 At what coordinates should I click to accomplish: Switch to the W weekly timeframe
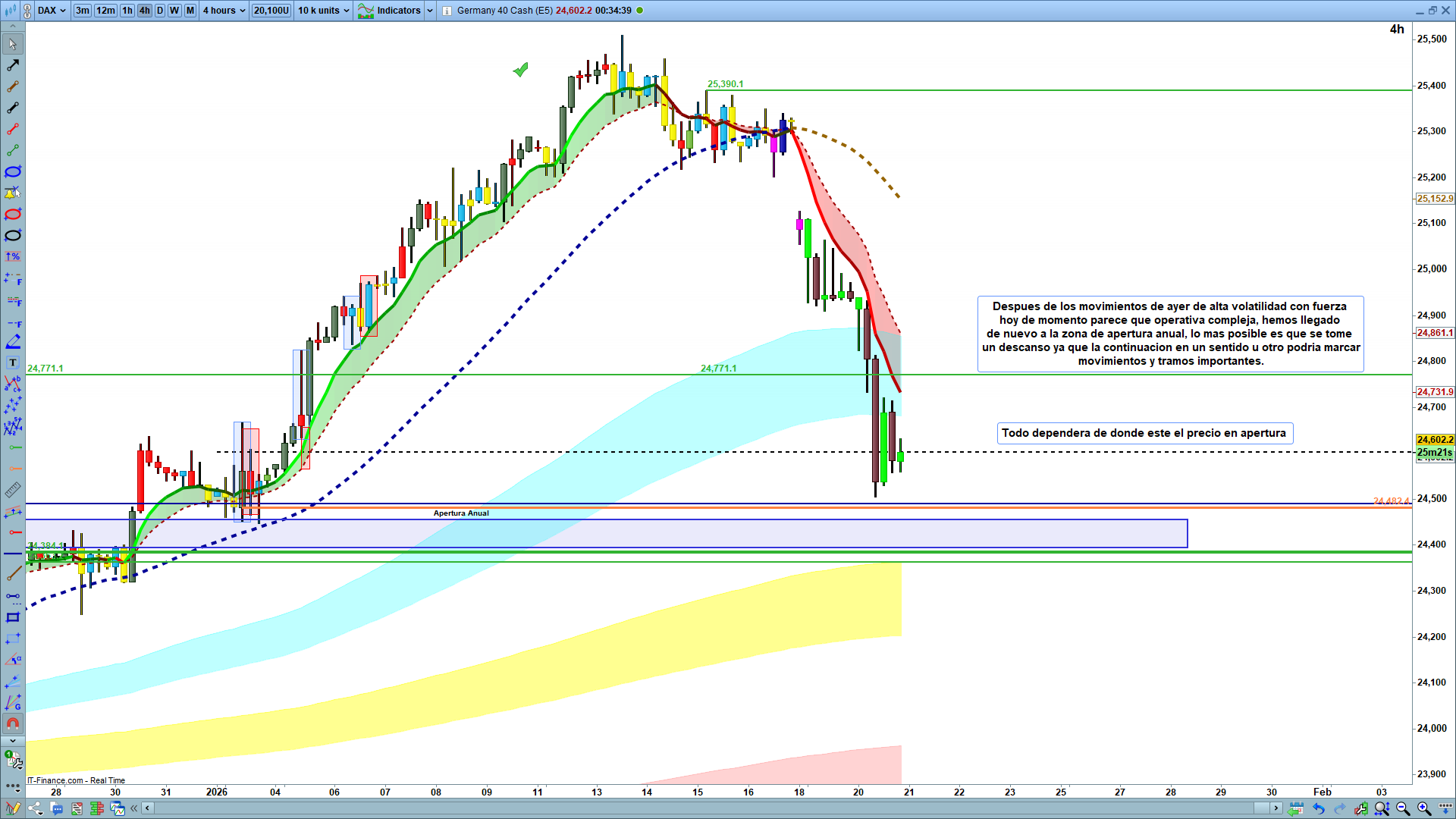(x=174, y=11)
